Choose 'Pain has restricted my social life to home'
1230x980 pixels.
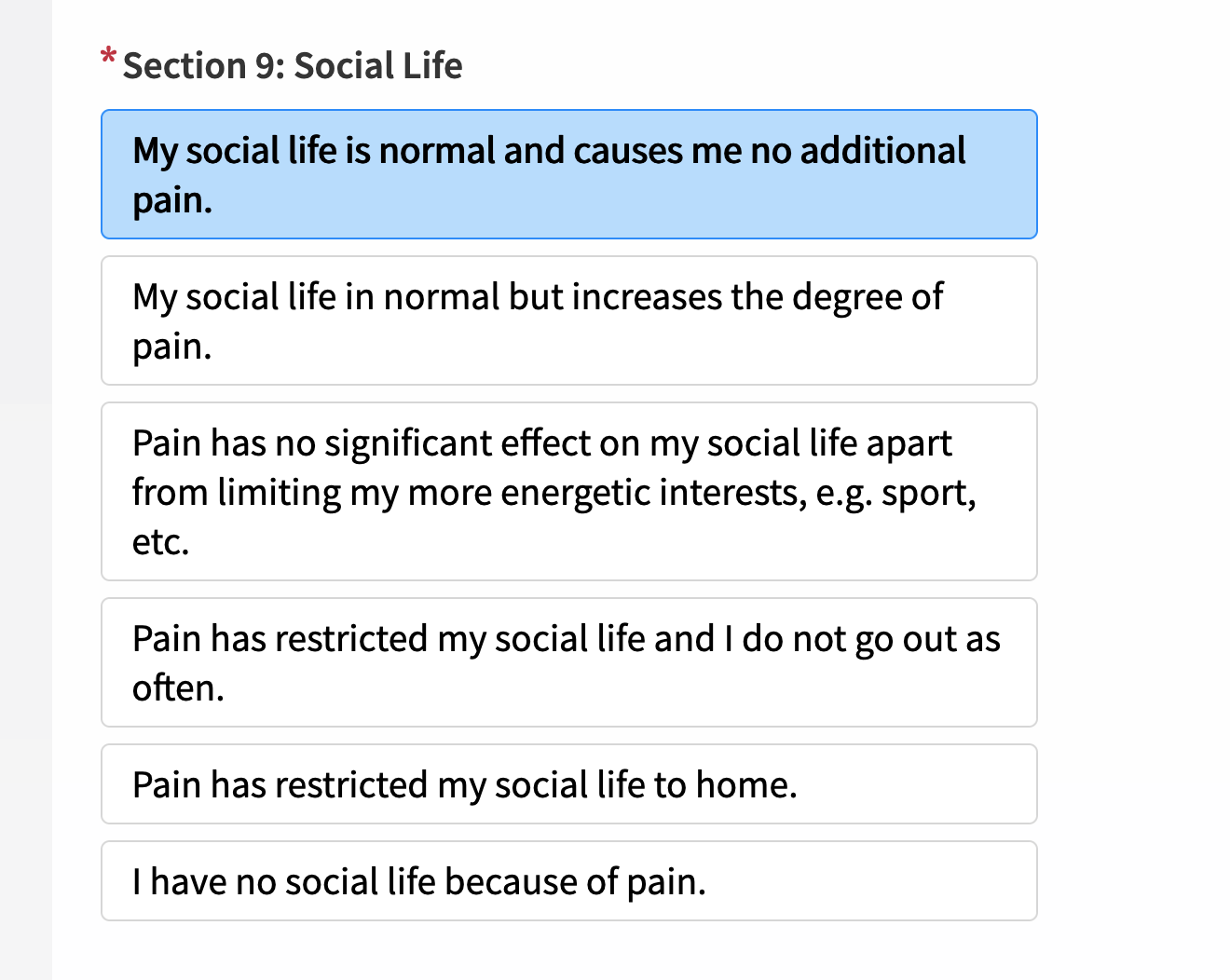click(x=568, y=784)
